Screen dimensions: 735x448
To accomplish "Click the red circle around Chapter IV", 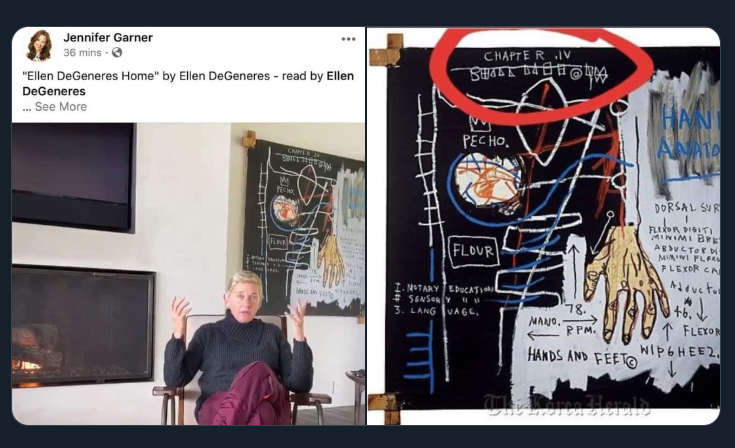I will pyautogui.click(x=541, y=75).
